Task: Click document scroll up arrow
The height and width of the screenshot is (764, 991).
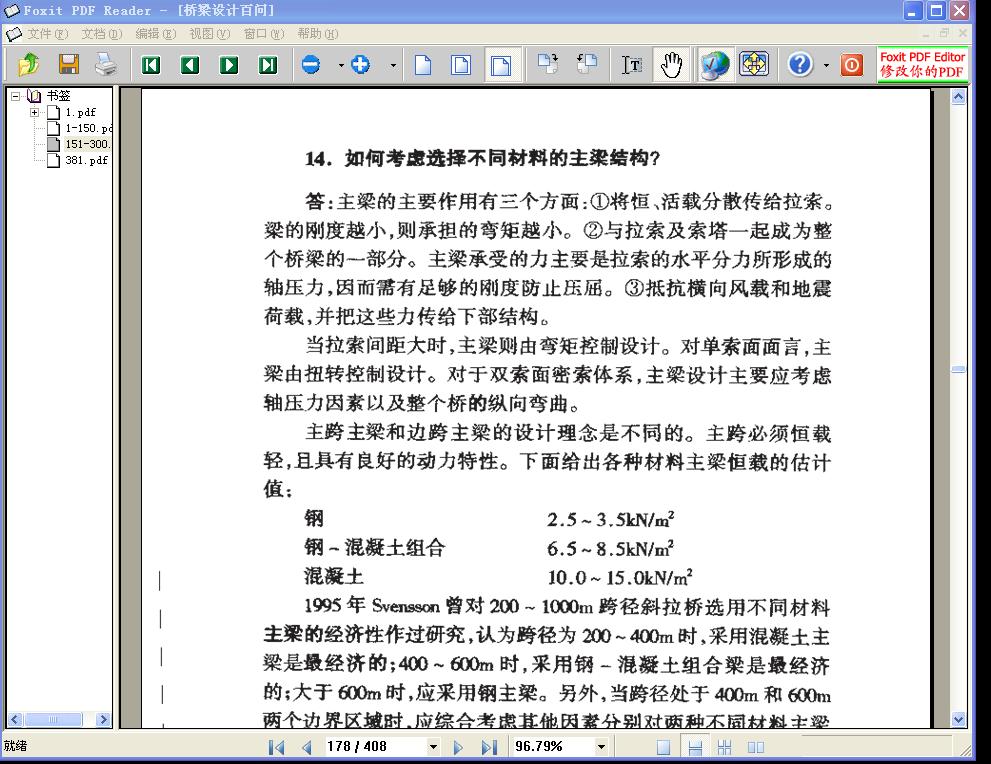Action: pyautogui.click(x=958, y=97)
